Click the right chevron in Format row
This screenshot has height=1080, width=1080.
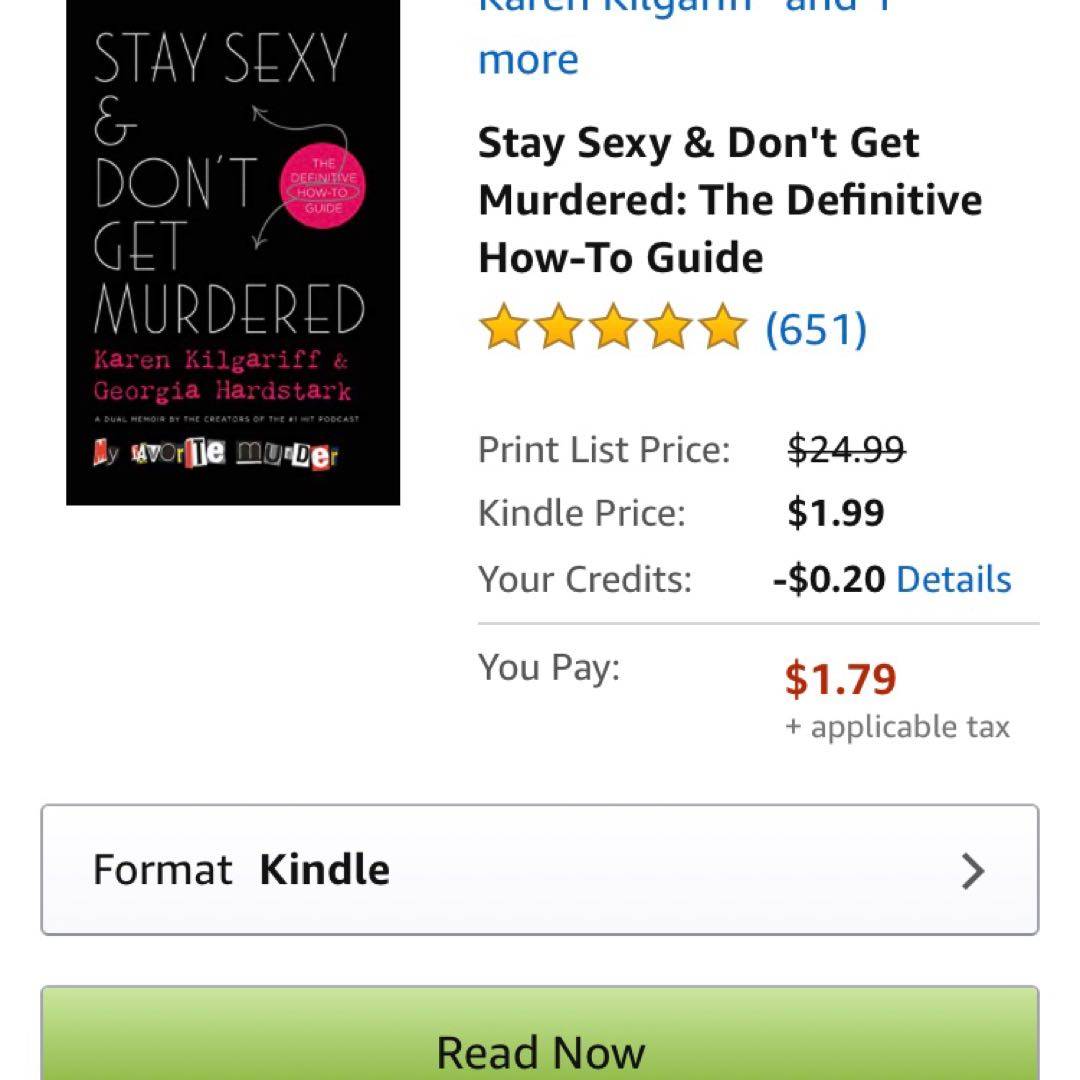pyautogui.click(x=973, y=871)
